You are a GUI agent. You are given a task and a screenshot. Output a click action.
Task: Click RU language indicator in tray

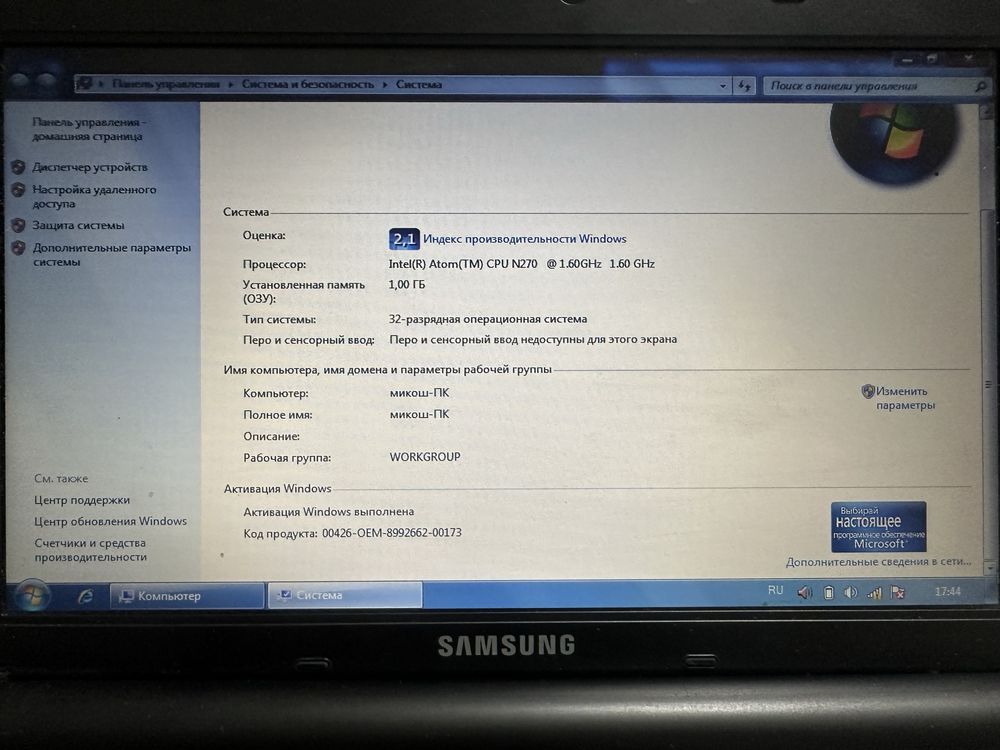coord(776,591)
